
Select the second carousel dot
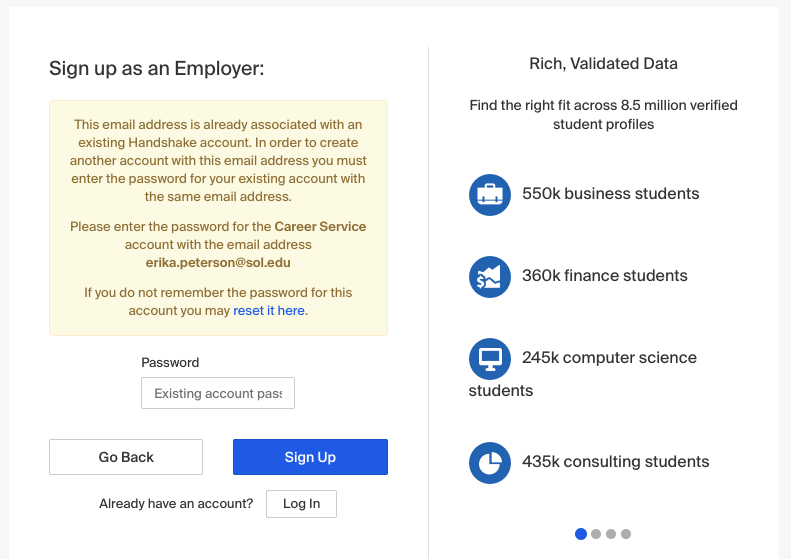click(596, 534)
